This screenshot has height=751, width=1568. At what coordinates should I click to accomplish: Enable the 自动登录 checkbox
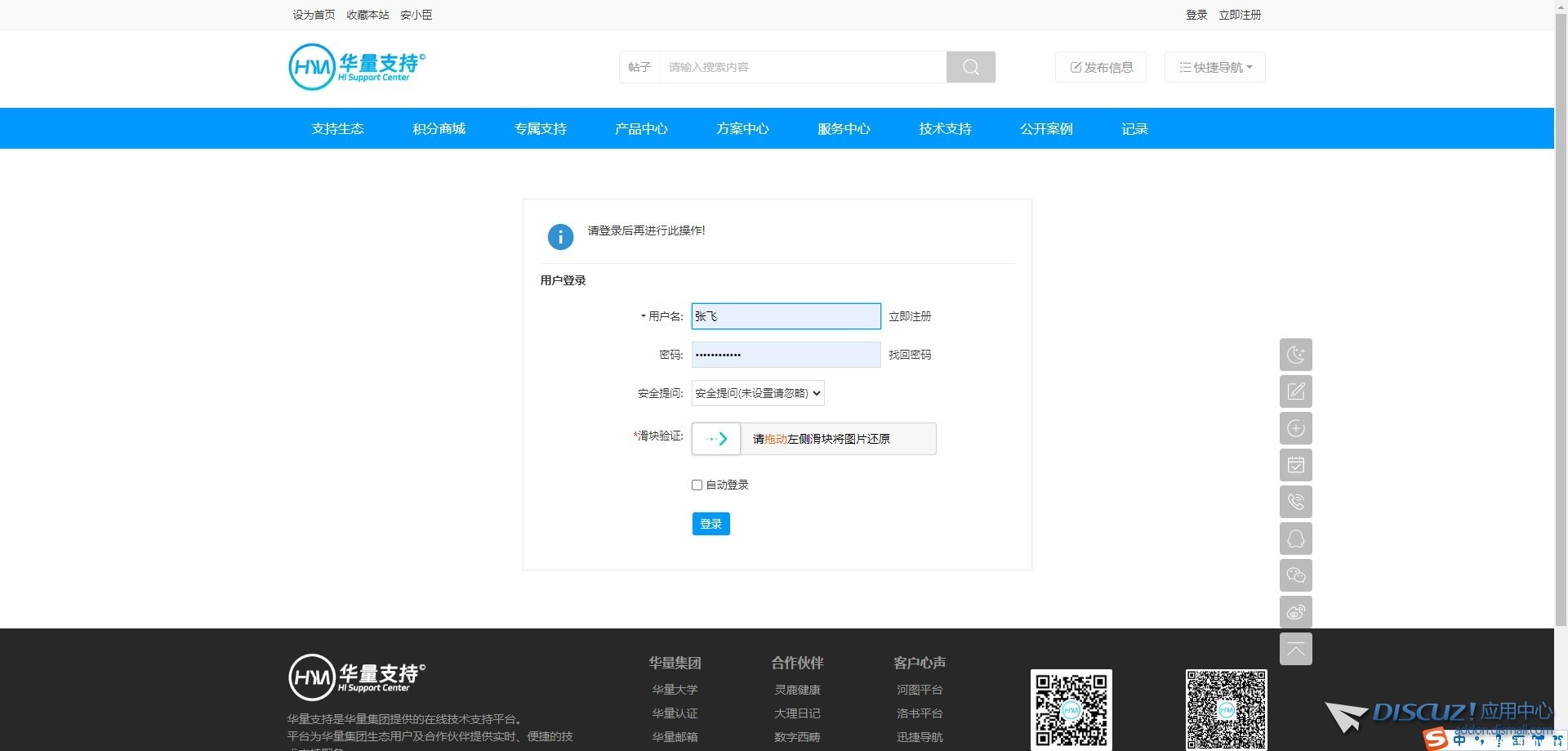[x=697, y=485]
